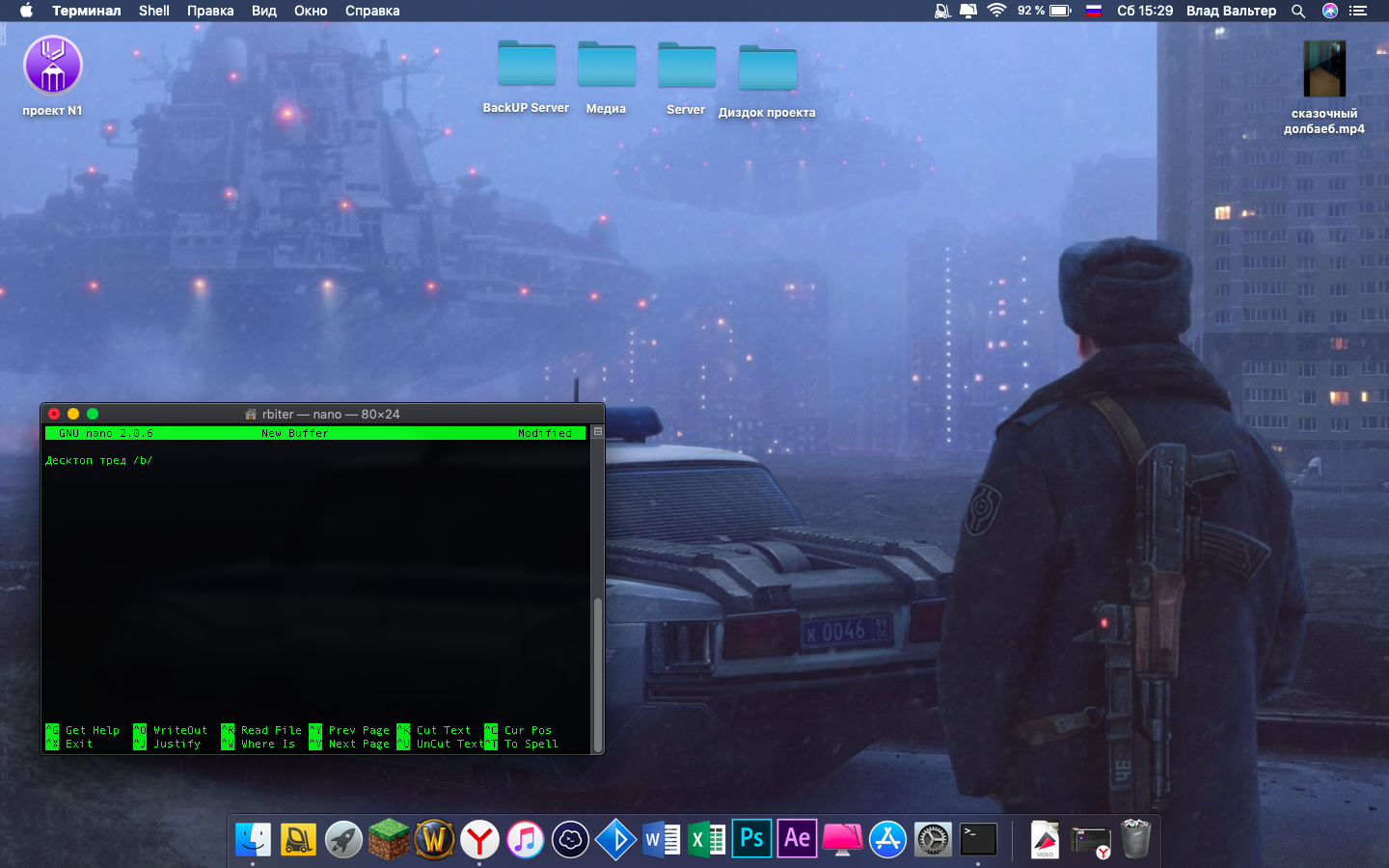Screen dimensions: 1389x868
Task: Select the Медиа folder
Action: pos(606,77)
